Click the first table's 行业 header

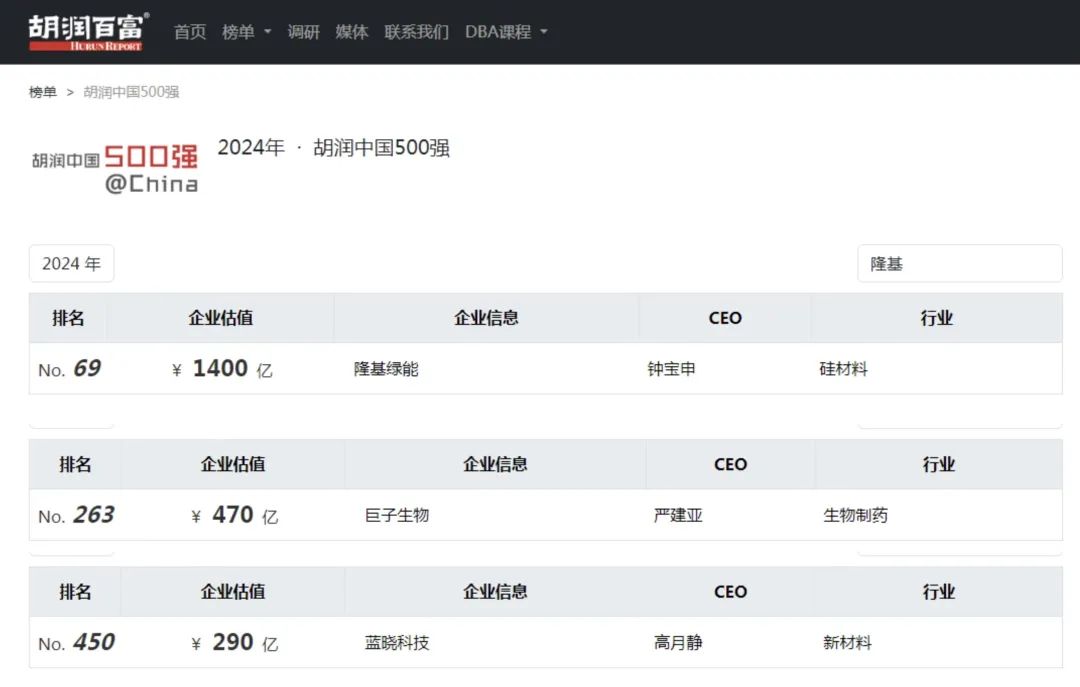click(x=937, y=318)
